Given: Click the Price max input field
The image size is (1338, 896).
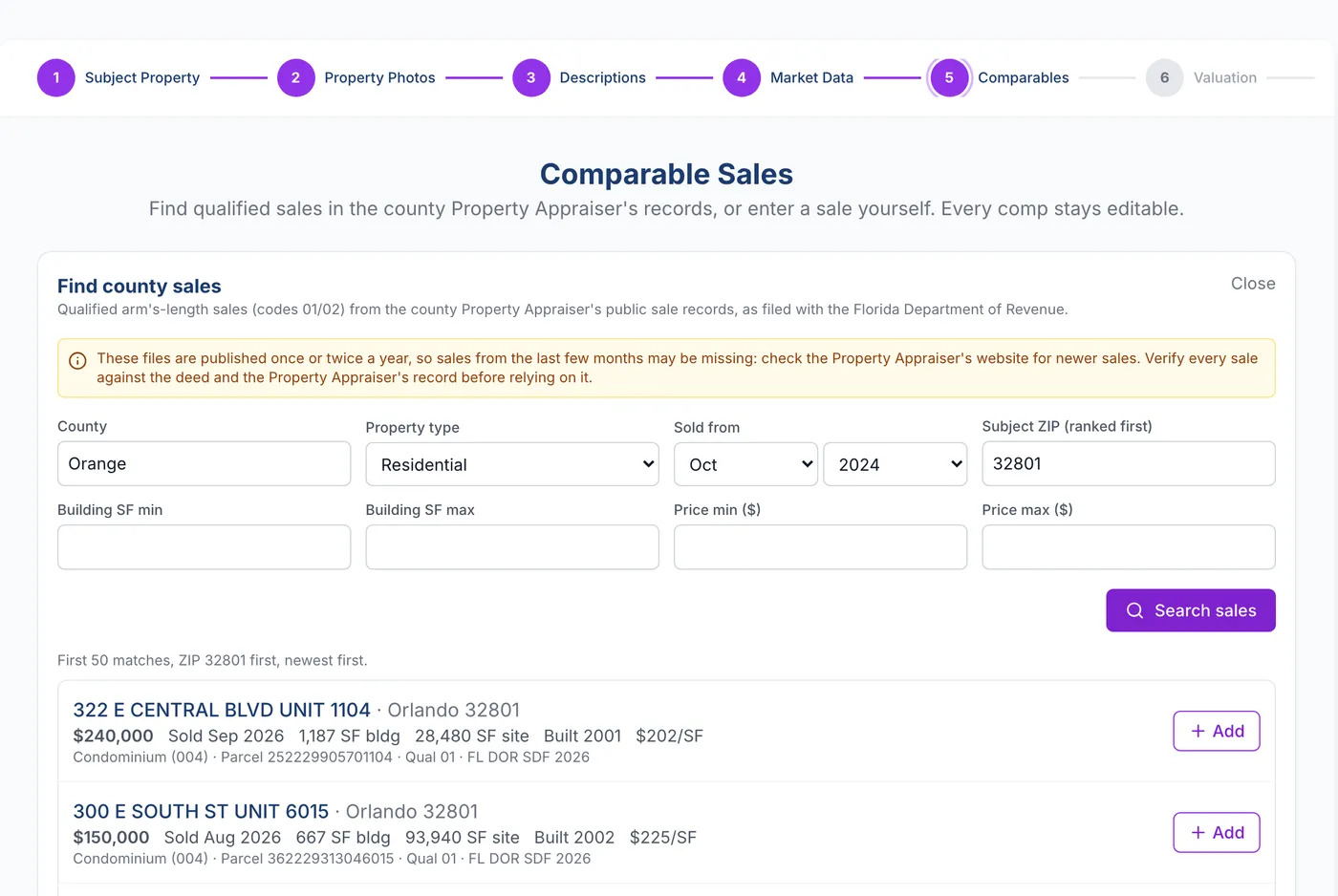Looking at the screenshot, I should (x=1128, y=547).
